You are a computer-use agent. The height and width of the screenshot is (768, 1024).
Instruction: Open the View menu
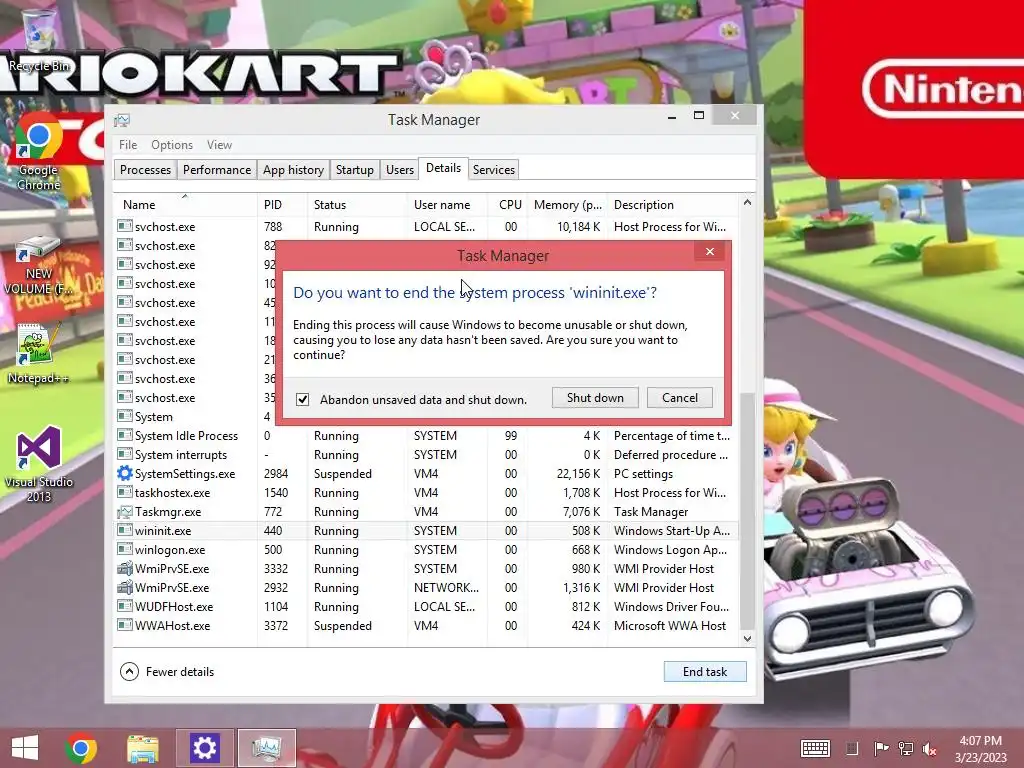(219, 145)
